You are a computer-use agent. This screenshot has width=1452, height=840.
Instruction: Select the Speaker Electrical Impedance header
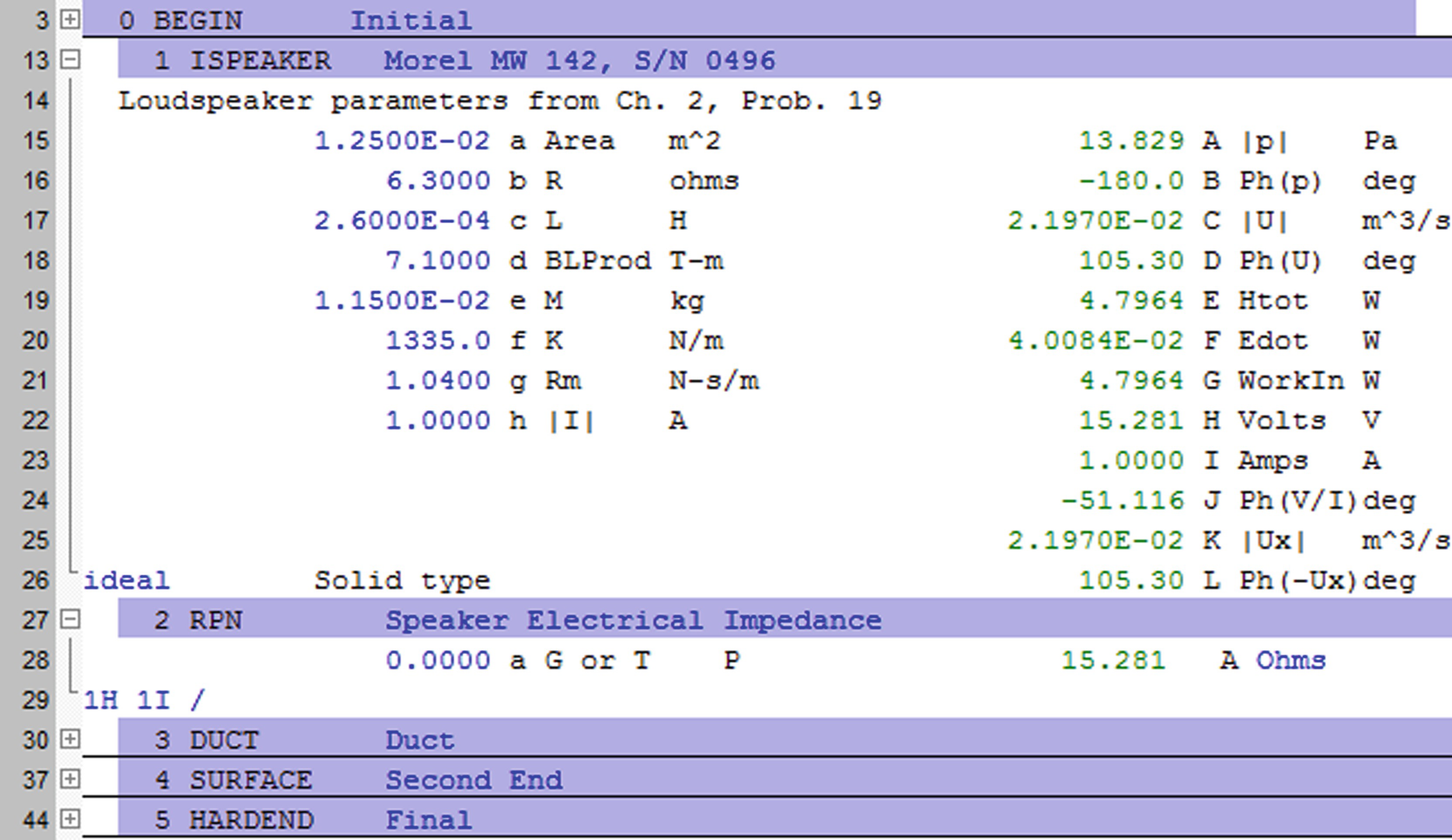click(633, 620)
